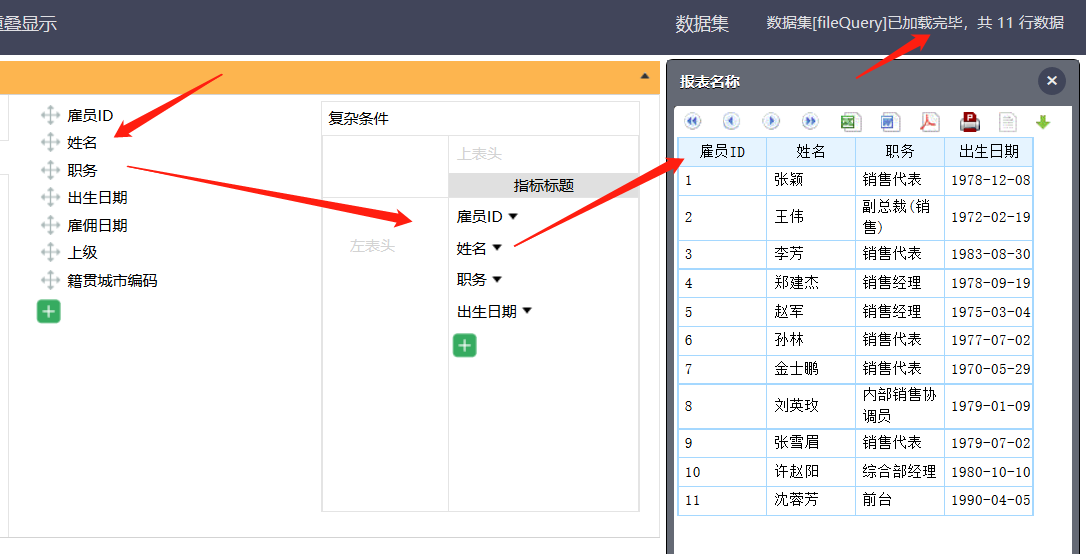
Task: Click the previous page arrow icon
Action: 732,122
